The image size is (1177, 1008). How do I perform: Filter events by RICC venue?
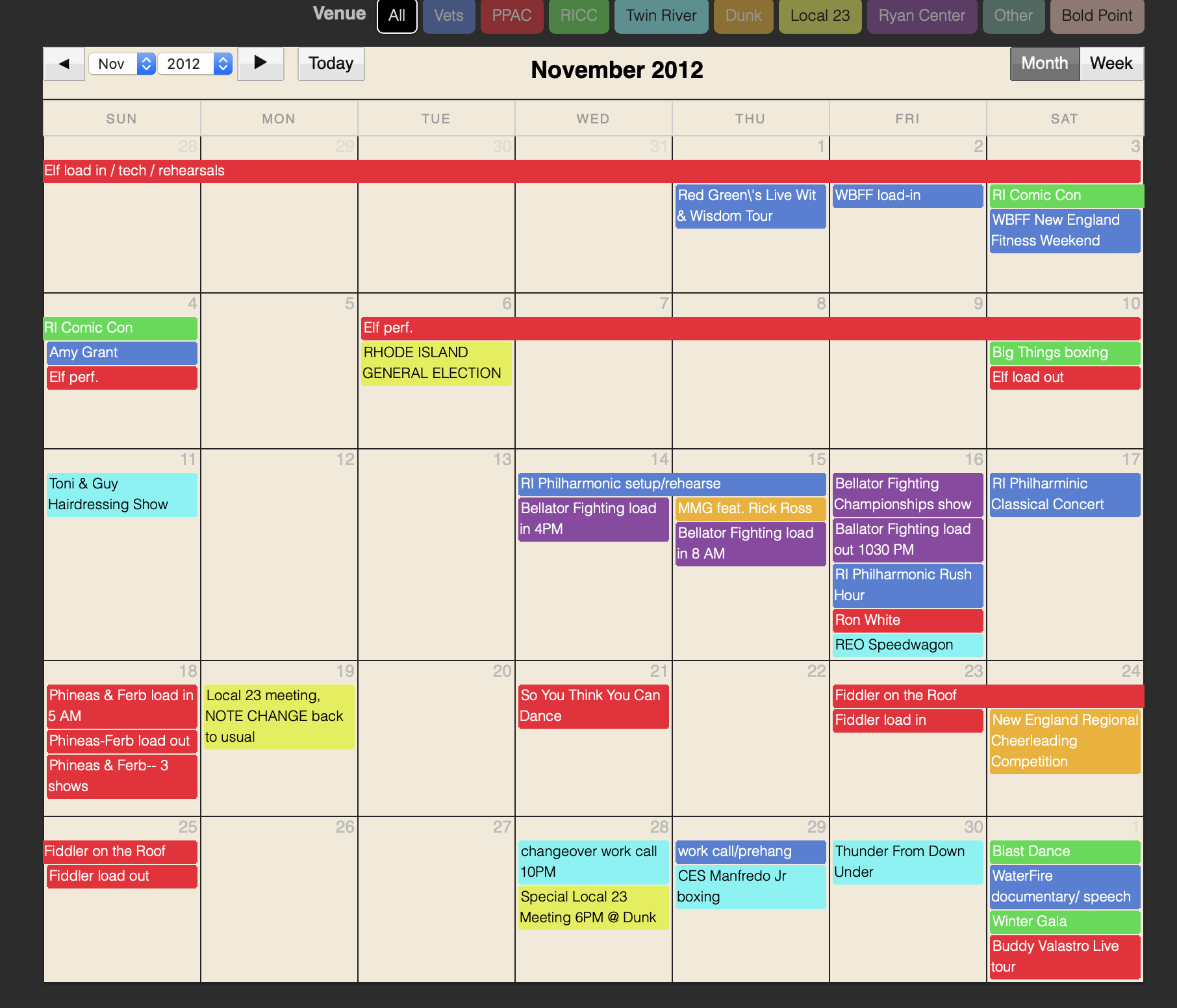579,16
